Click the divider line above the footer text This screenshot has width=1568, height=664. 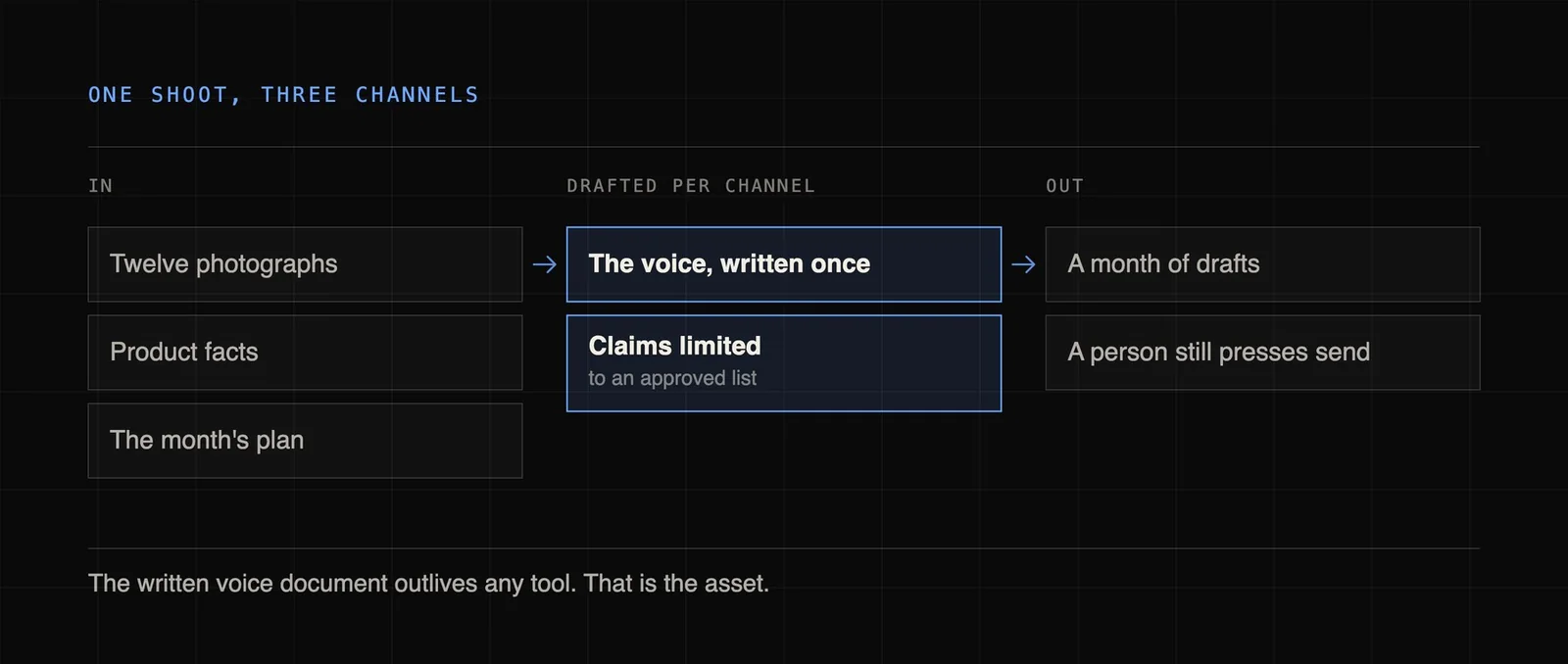click(784, 548)
